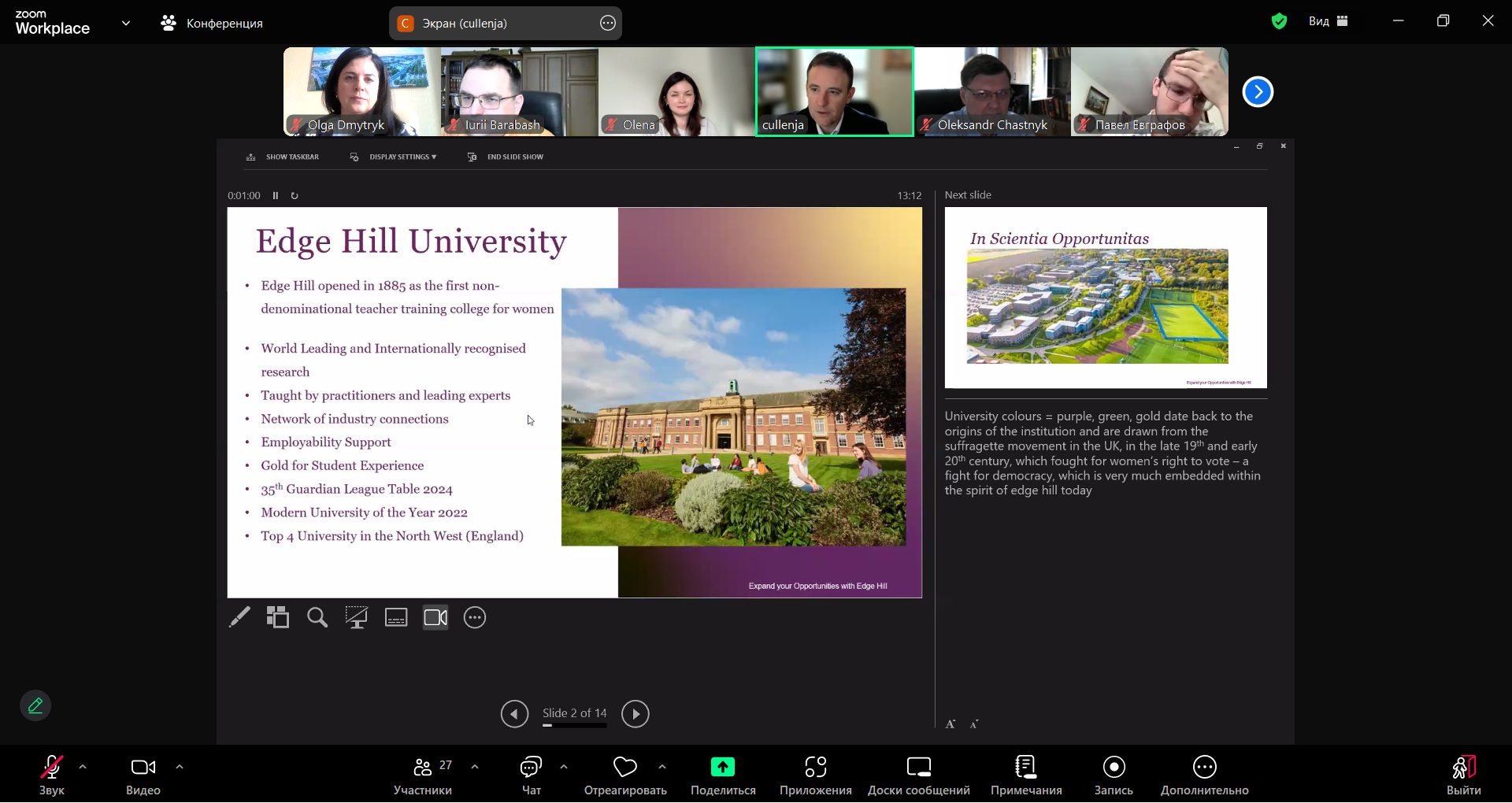
Task: Click the Next slide thumbnail preview
Action: [x=1106, y=298]
